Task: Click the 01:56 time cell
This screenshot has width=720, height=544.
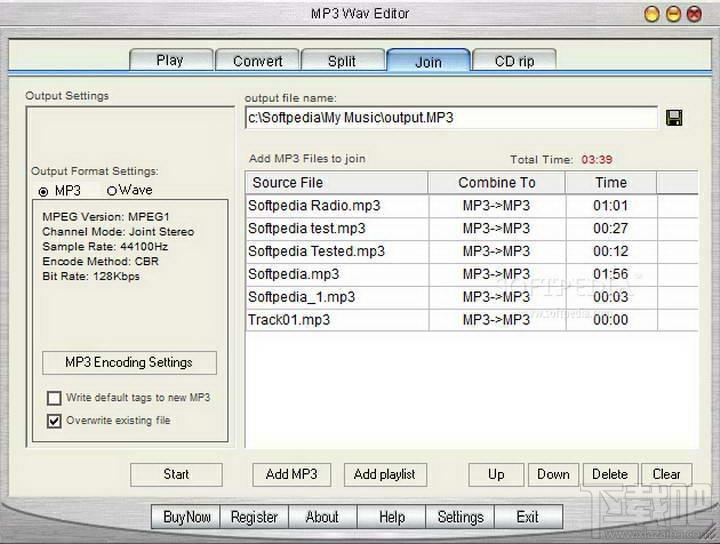Action: click(x=611, y=274)
